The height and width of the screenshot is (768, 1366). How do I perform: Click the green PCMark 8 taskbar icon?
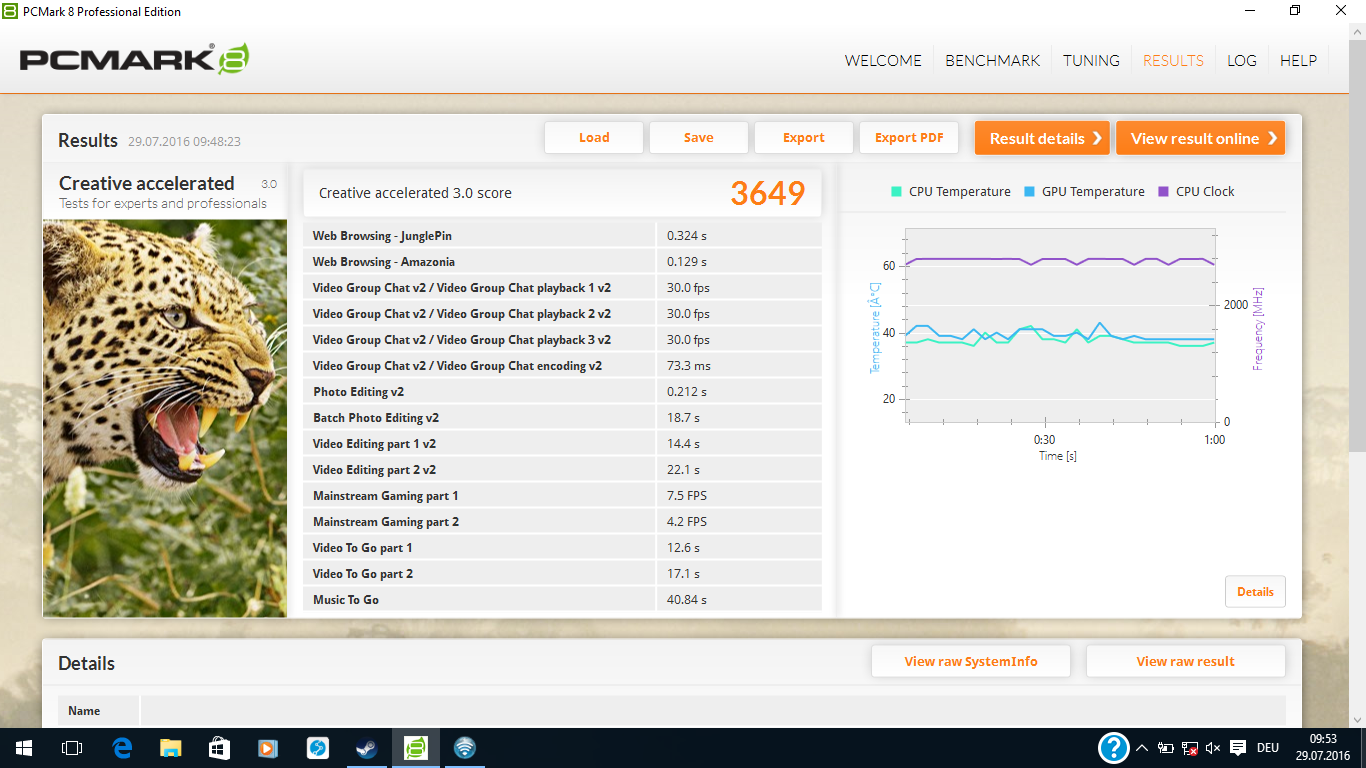tap(415, 748)
